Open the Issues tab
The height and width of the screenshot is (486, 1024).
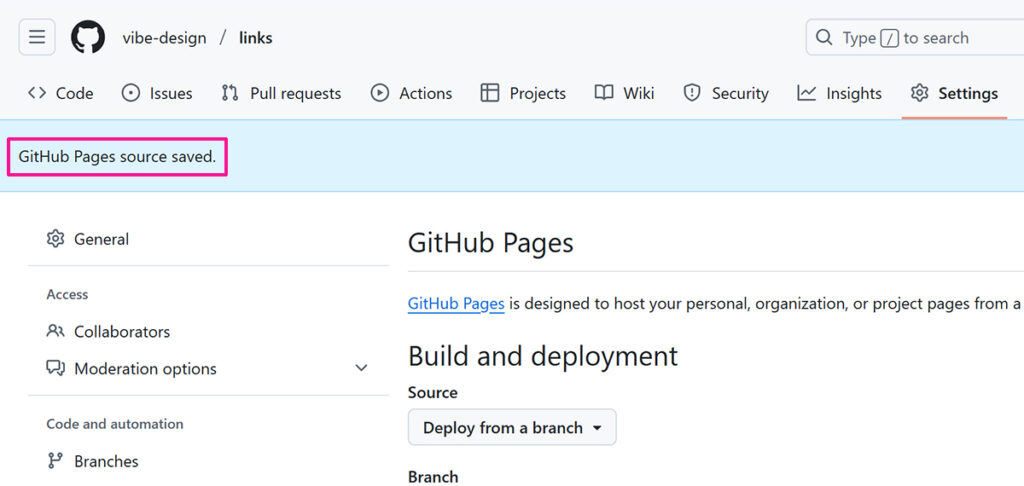pos(157,93)
